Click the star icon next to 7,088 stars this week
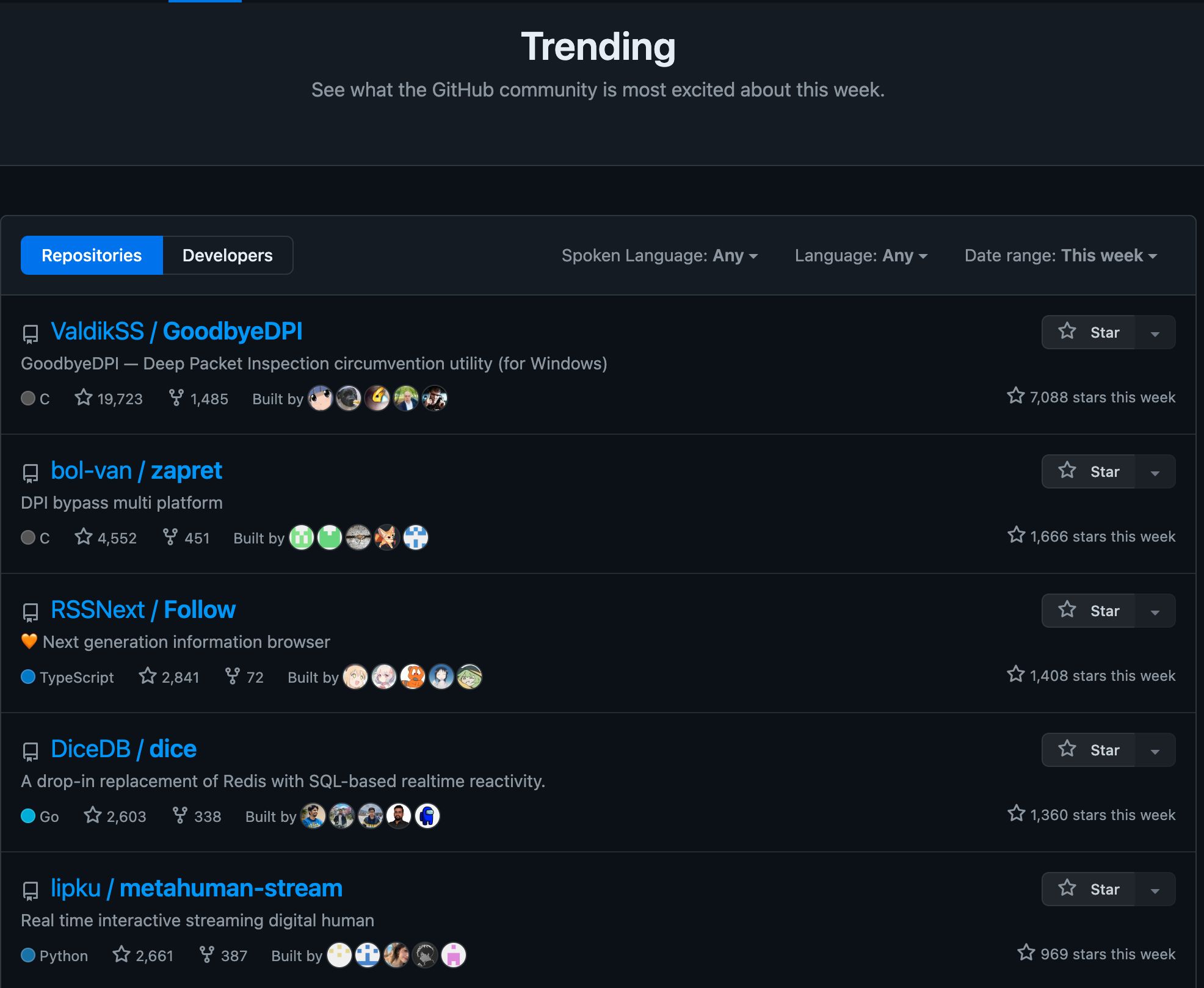Image resolution: width=1204 pixels, height=988 pixels. click(1015, 396)
